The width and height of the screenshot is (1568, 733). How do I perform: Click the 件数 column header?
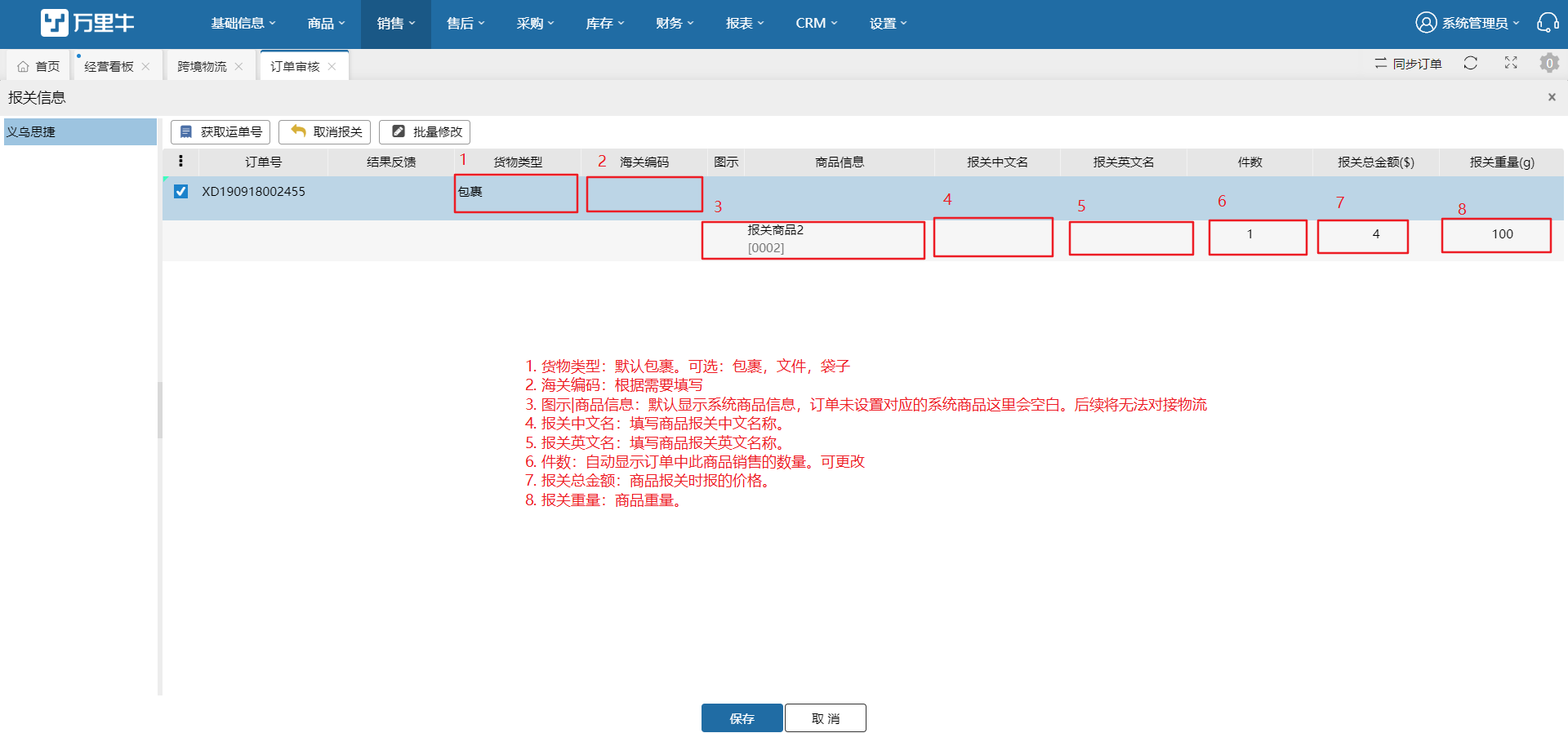coord(1249,162)
